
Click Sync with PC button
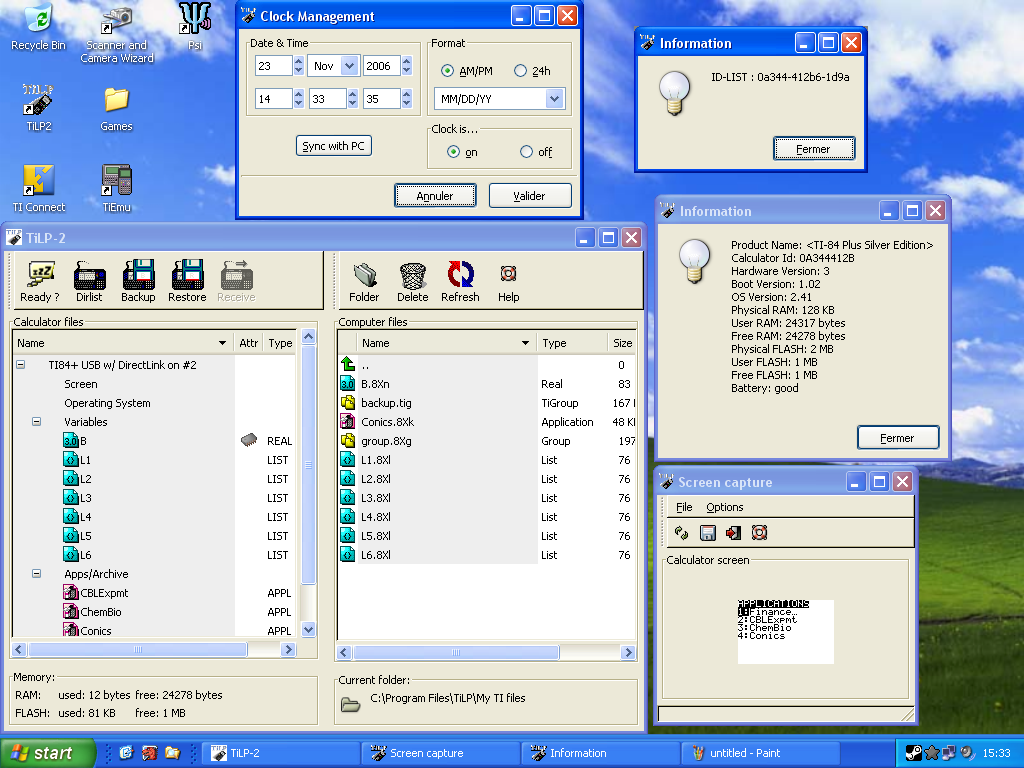(x=334, y=146)
